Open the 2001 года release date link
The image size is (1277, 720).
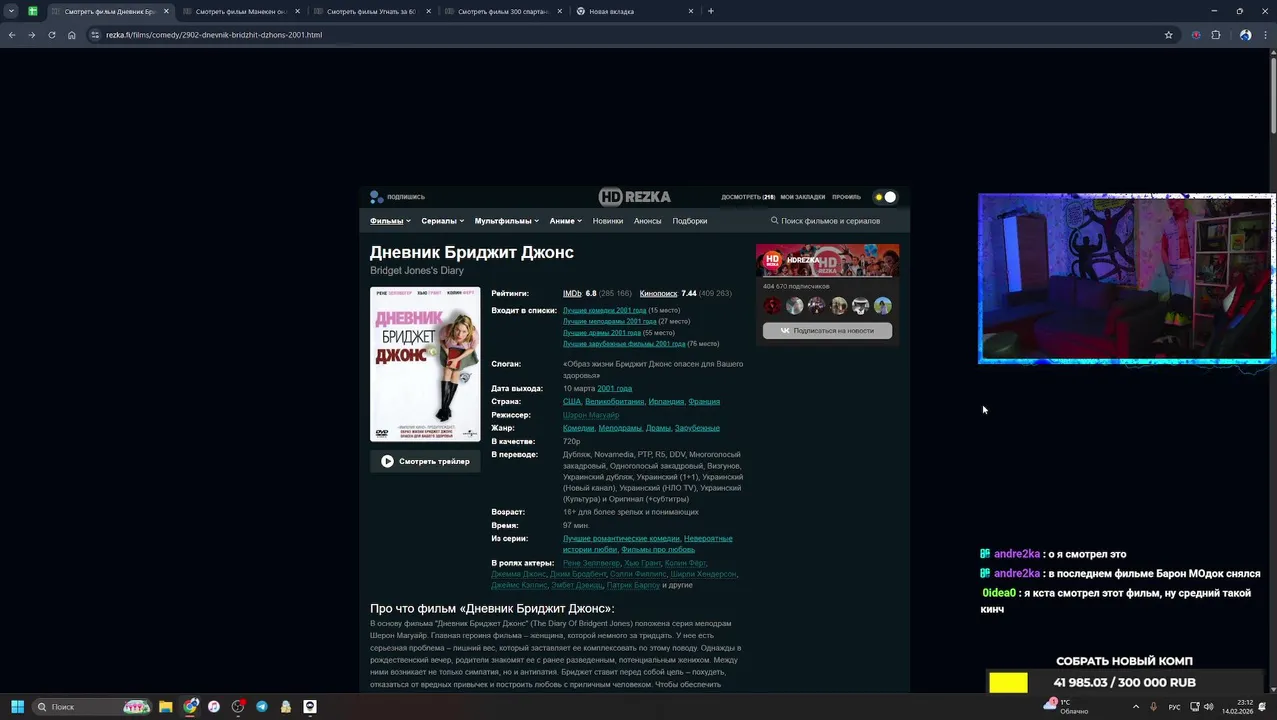pyautogui.click(x=614, y=388)
